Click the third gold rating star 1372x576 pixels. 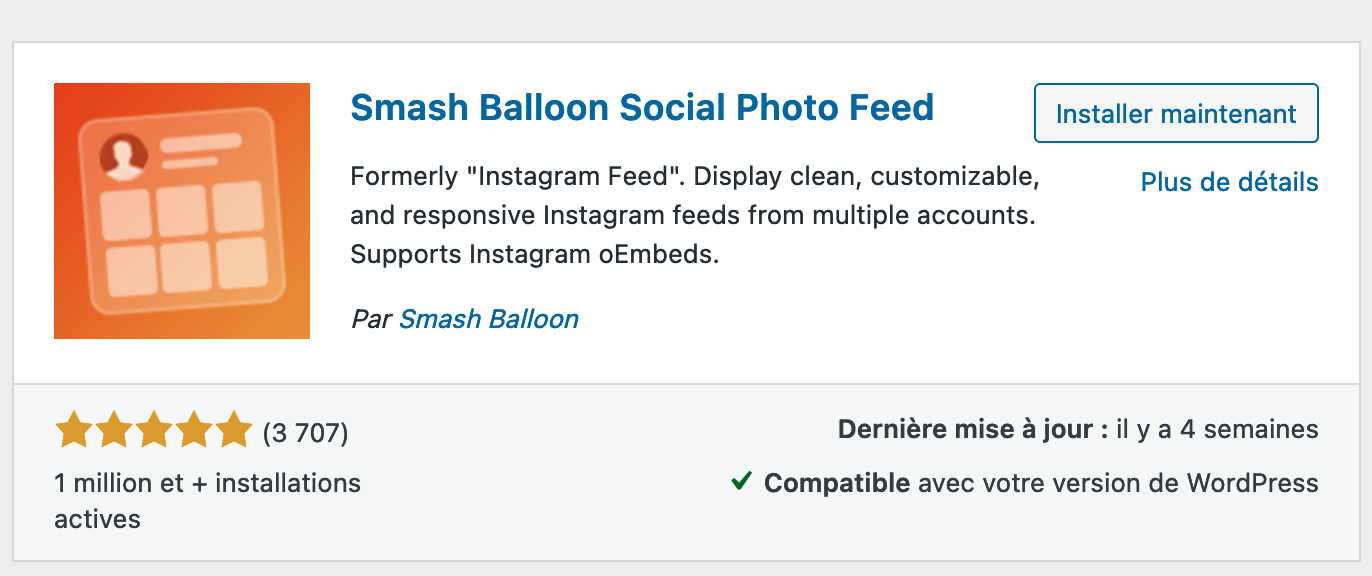[154, 432]
